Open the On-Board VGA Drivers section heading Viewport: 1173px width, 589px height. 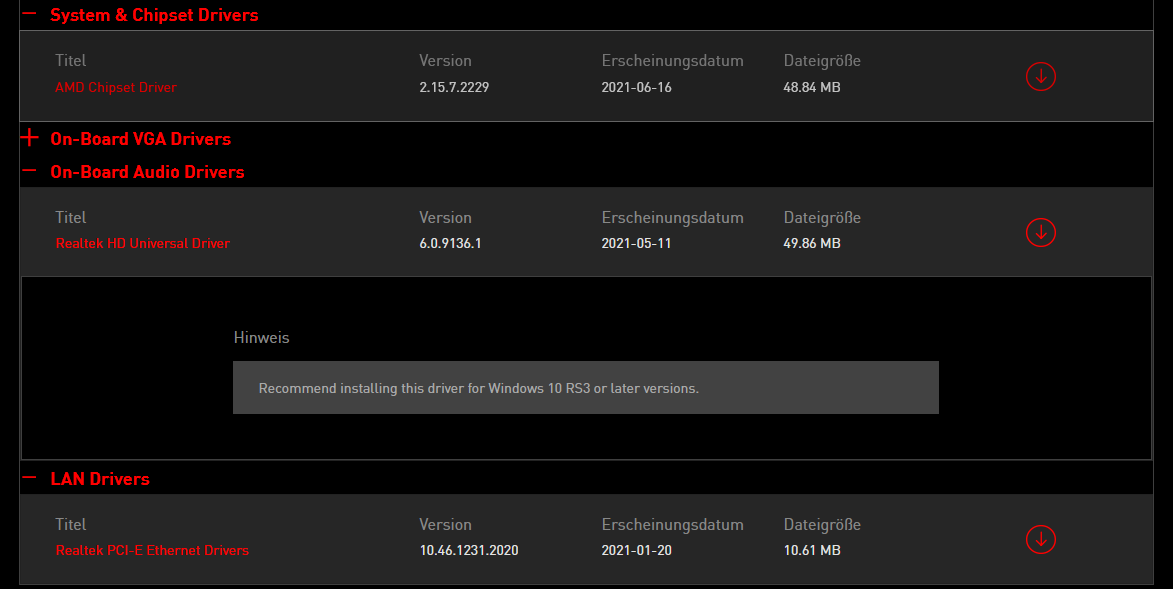[x=141, y=139]
